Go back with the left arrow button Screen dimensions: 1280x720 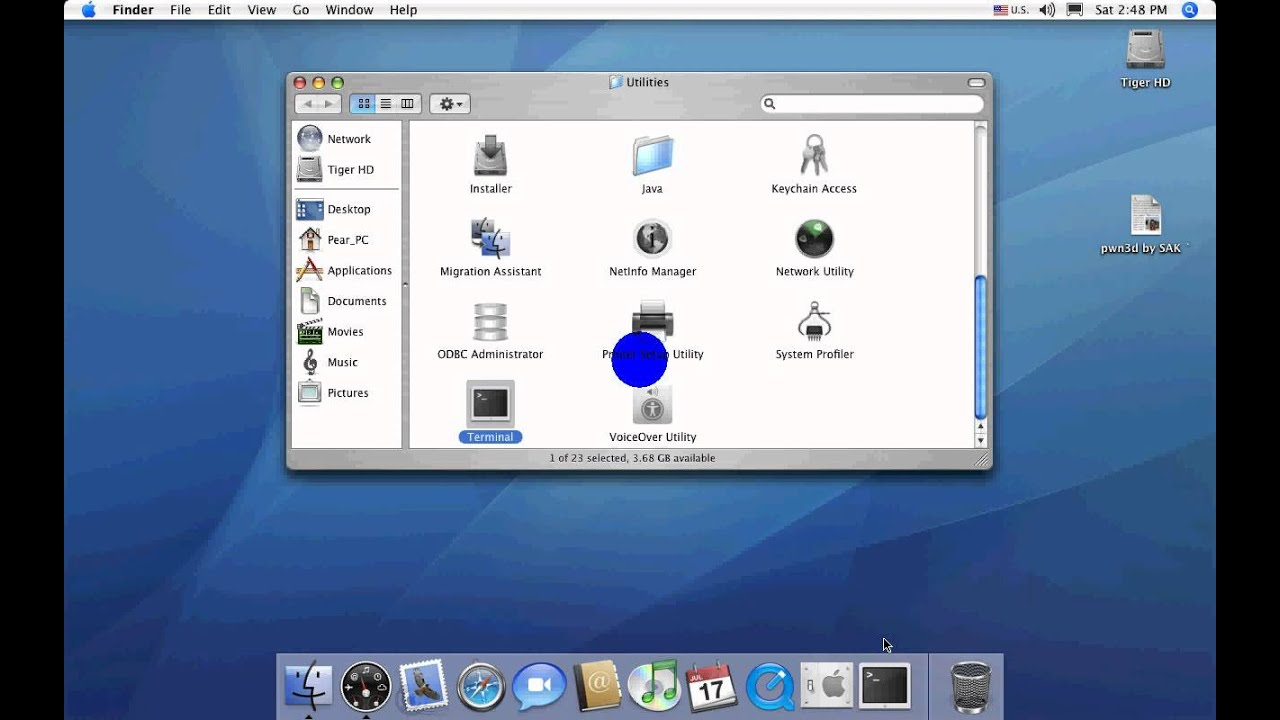pos(307,104)
